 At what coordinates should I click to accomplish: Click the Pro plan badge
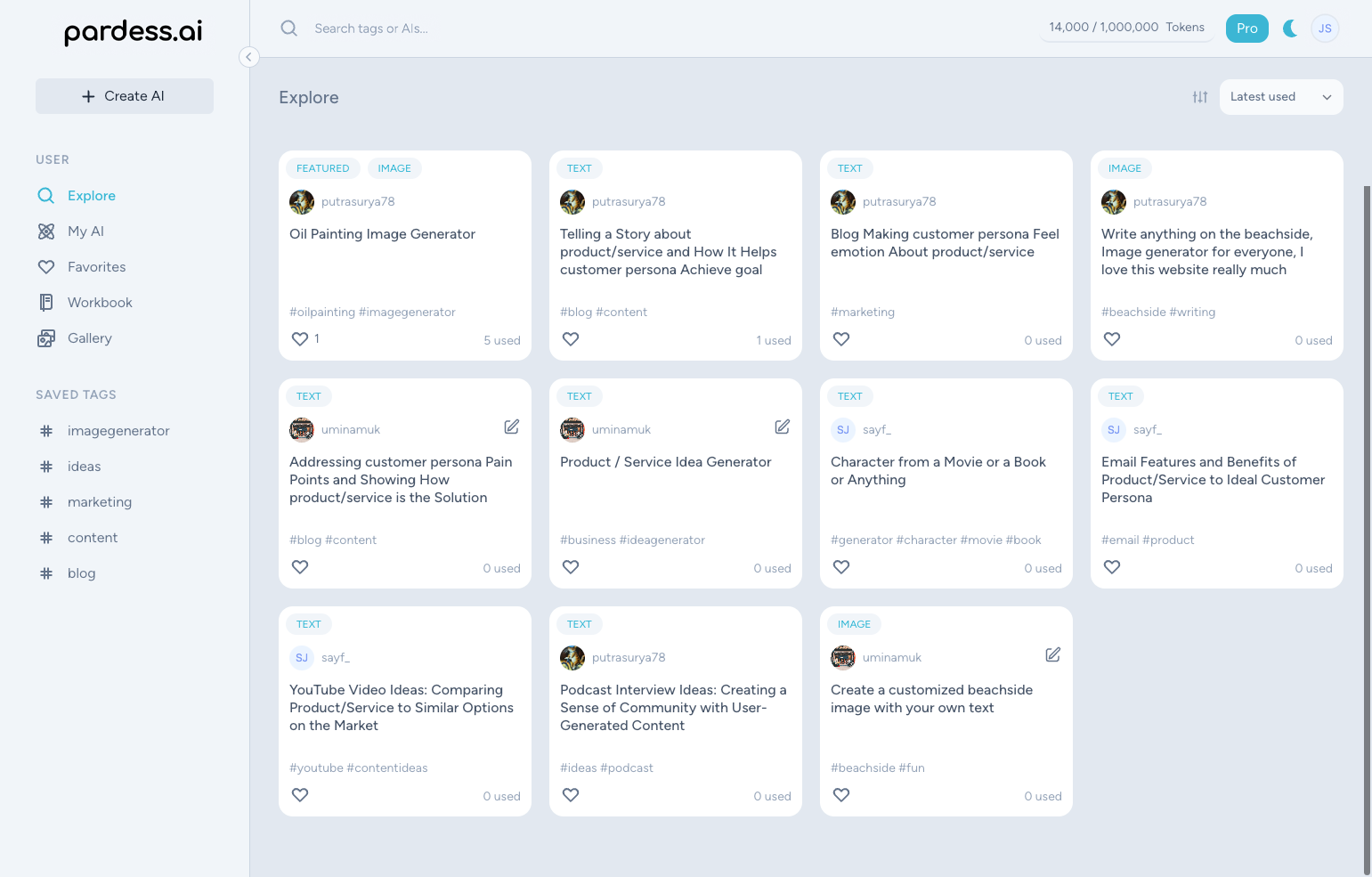(1246, 28)
